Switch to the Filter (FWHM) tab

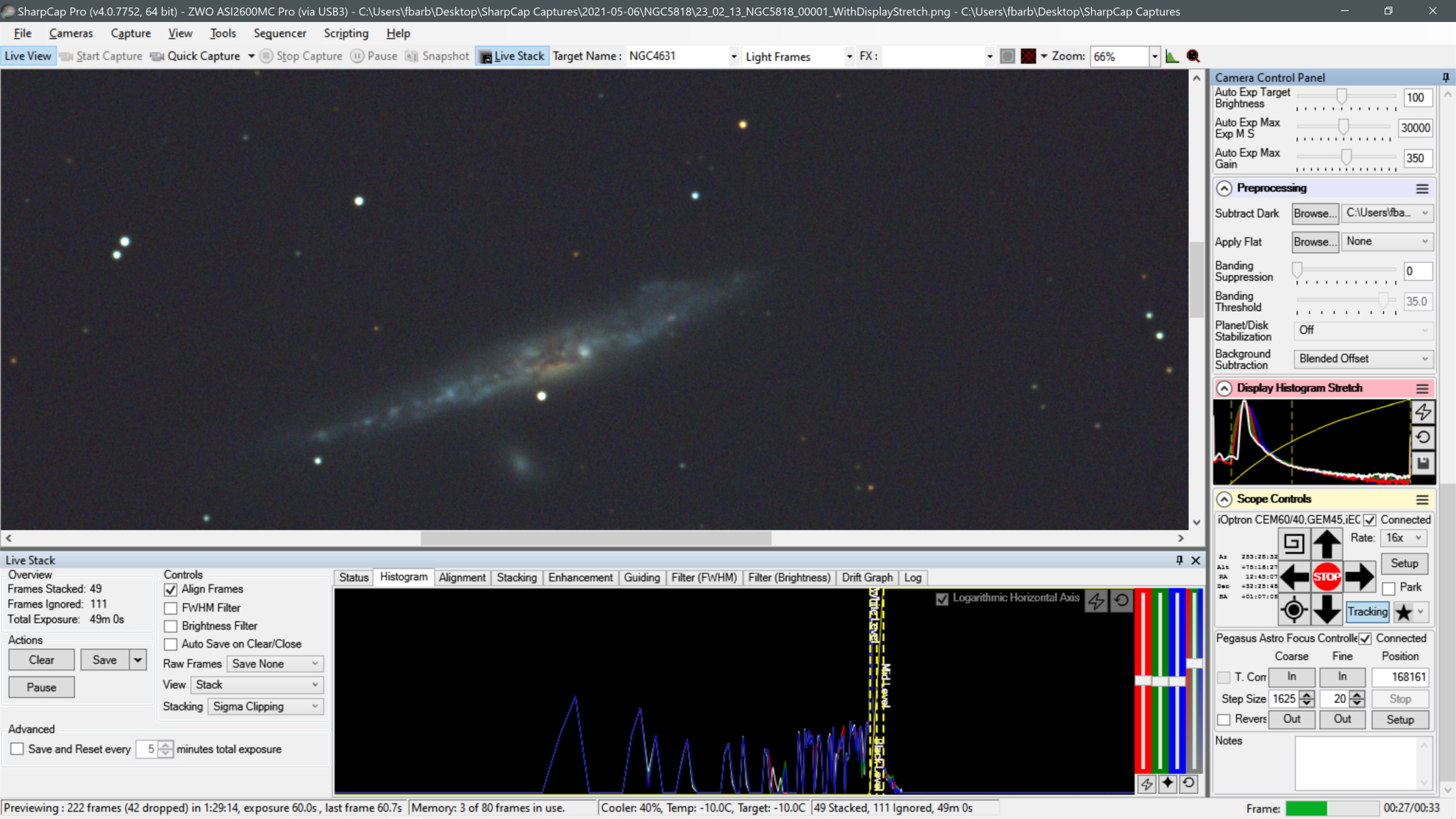[x=704, y=578]
